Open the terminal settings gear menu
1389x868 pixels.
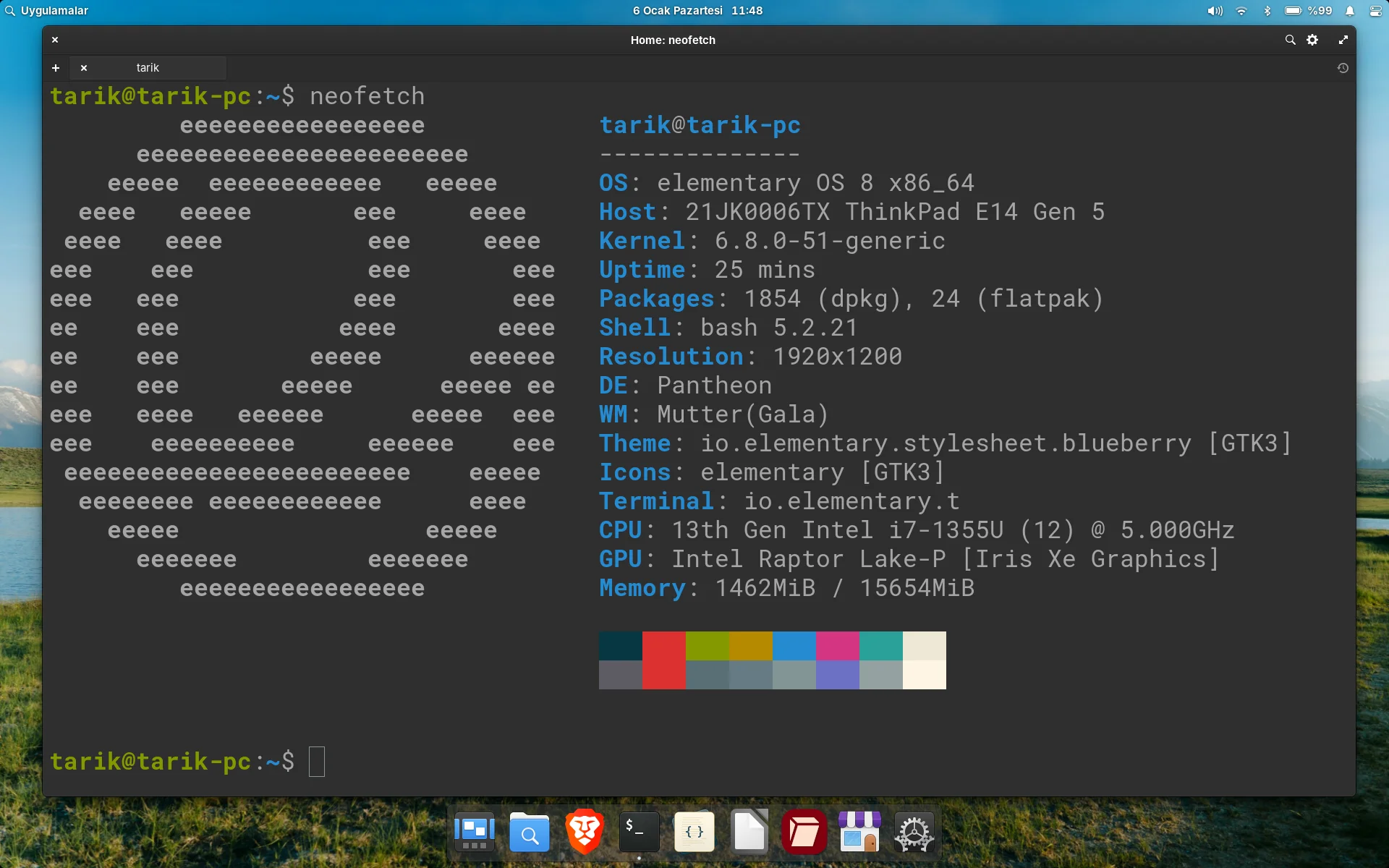1312,40
